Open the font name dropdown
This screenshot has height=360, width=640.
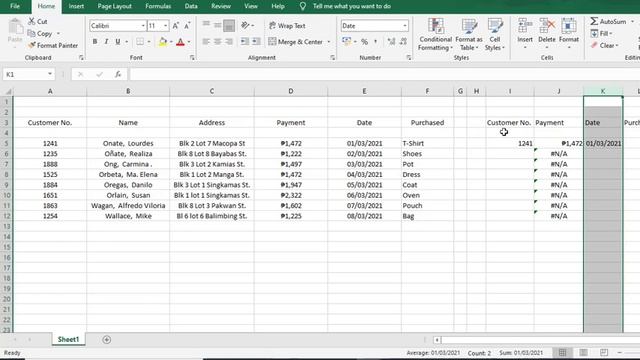point(143,26)
